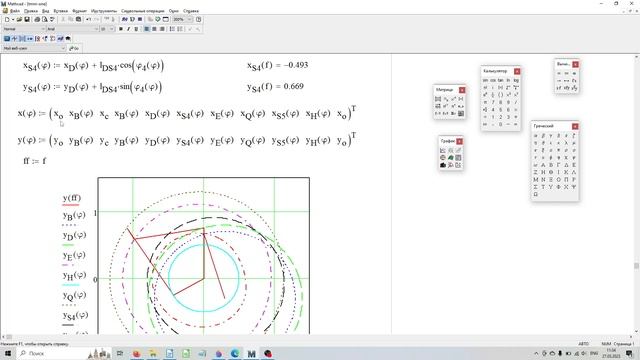Image resolution: width=640 pixels, height=360 pixels.
Task: Open the Правка menu
Action: point(31,11)
